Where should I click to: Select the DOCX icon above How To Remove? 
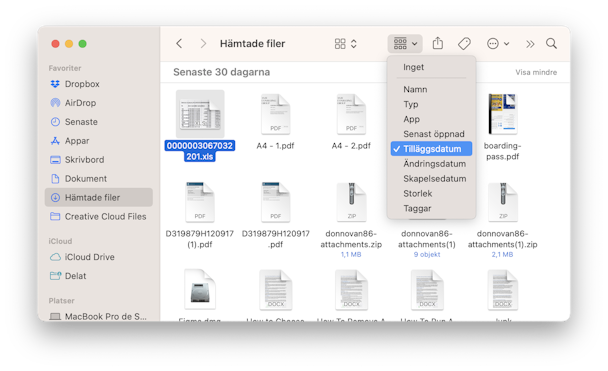(x=351, y=290)
